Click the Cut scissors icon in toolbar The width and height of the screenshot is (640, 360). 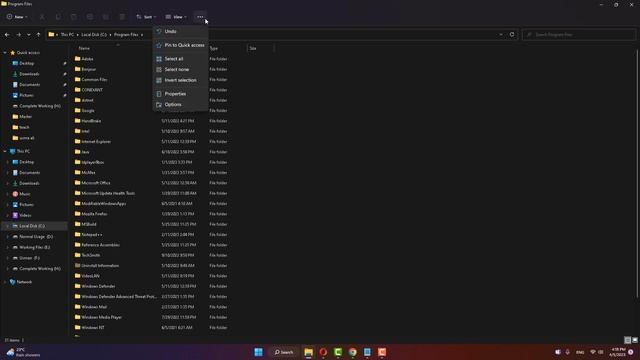42,17
